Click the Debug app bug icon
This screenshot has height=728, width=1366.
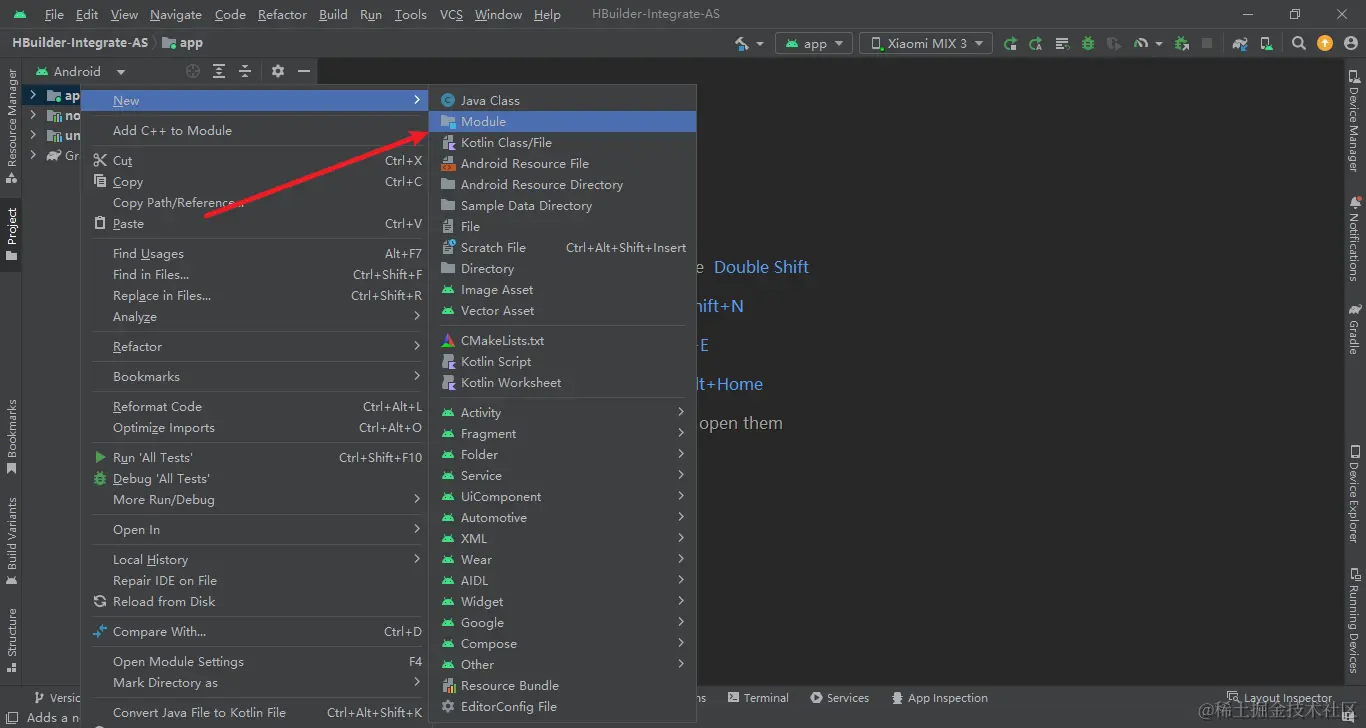pos(1088,43)
